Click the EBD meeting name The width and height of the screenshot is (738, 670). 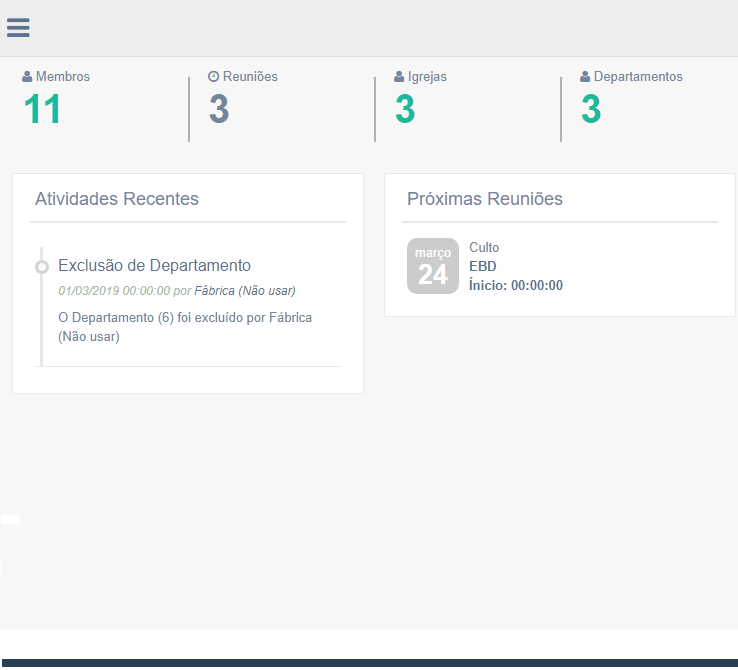click(482, 266)
